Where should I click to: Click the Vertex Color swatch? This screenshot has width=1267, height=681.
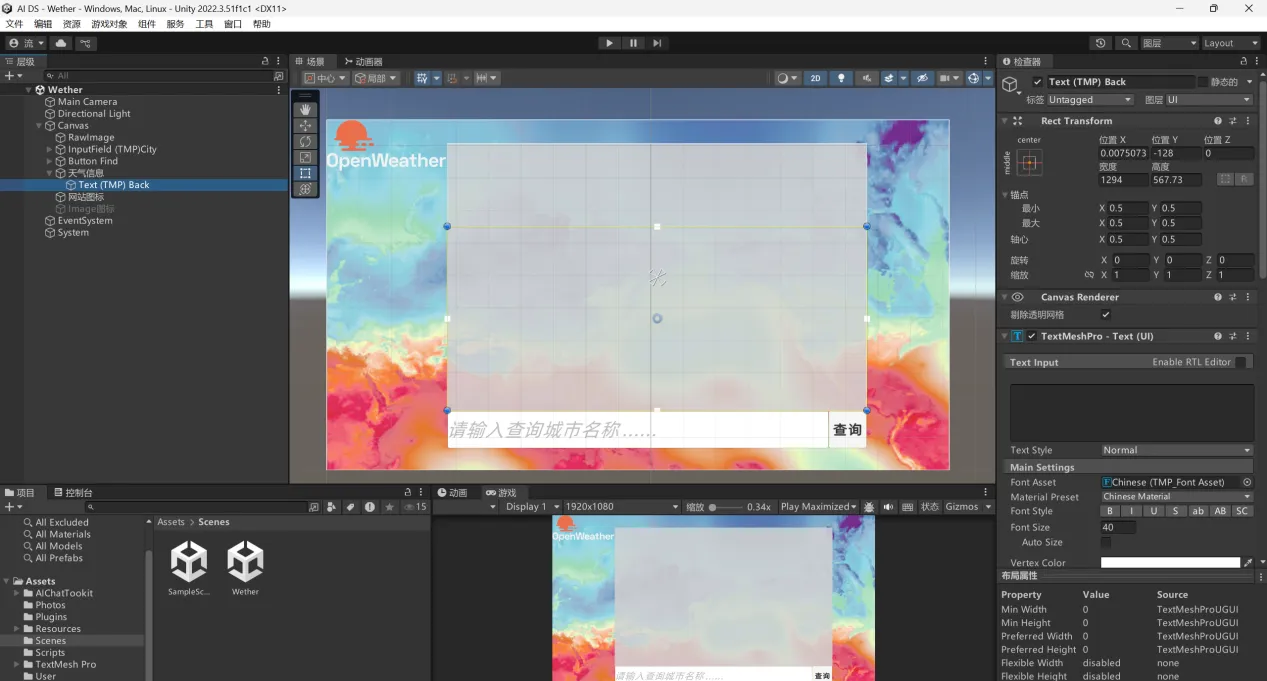(1170, 563)
